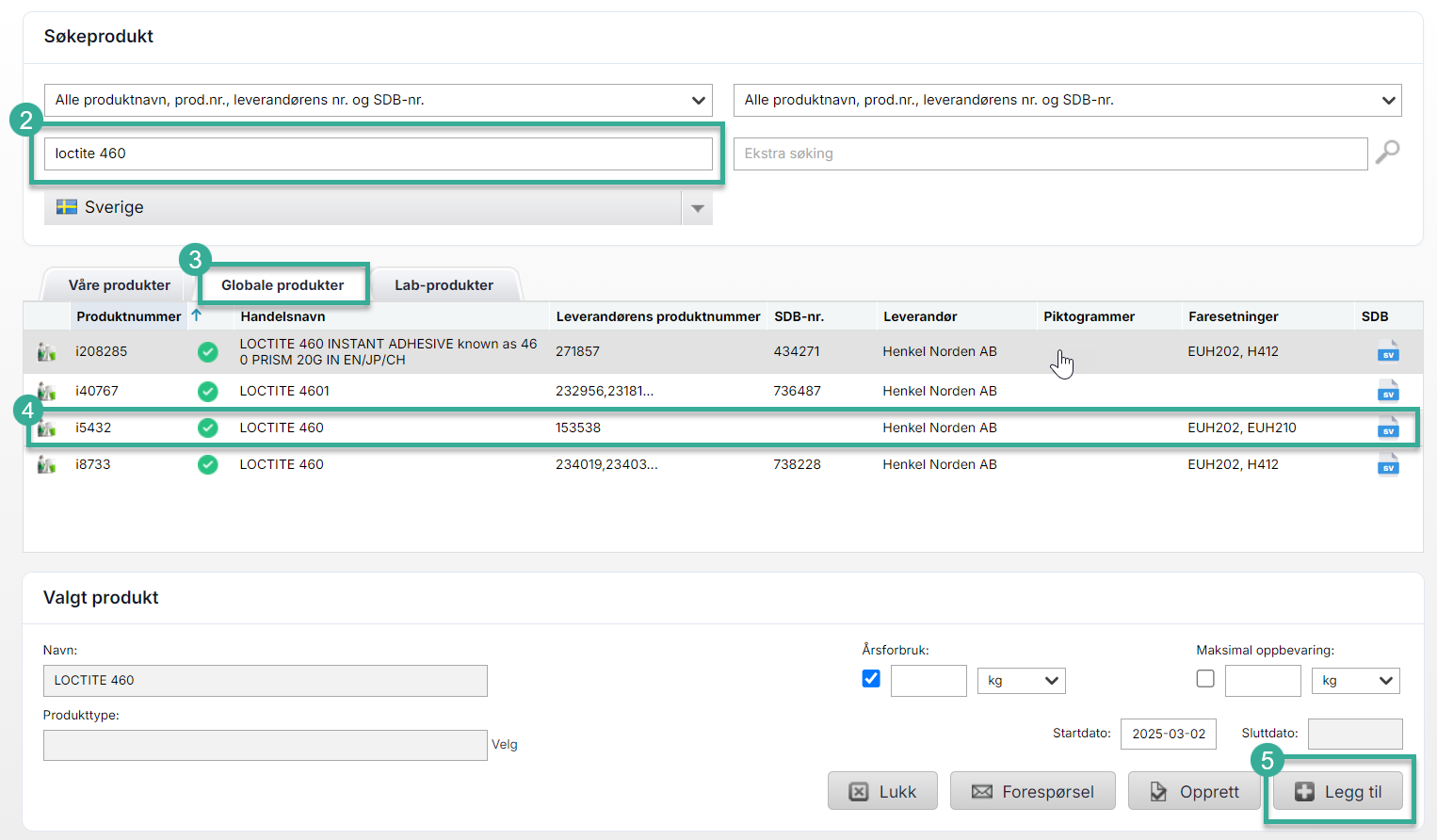The width and height of the screenshot is (1437, 840).
Task: Expand the Sverige country dropdown
Action: (x=697, y=208)
